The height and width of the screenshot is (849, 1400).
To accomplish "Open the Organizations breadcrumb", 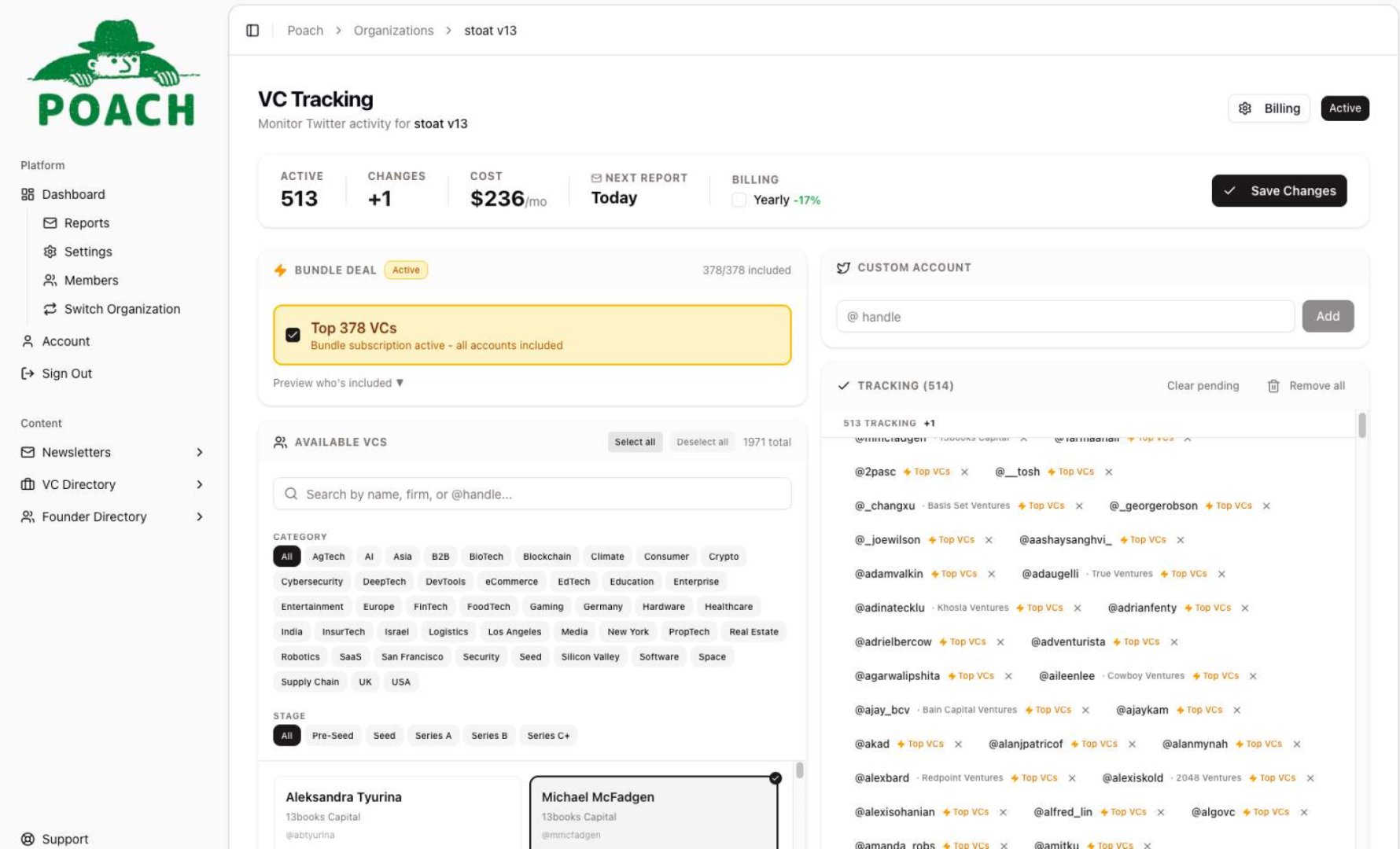I will [x=393, y=30].
